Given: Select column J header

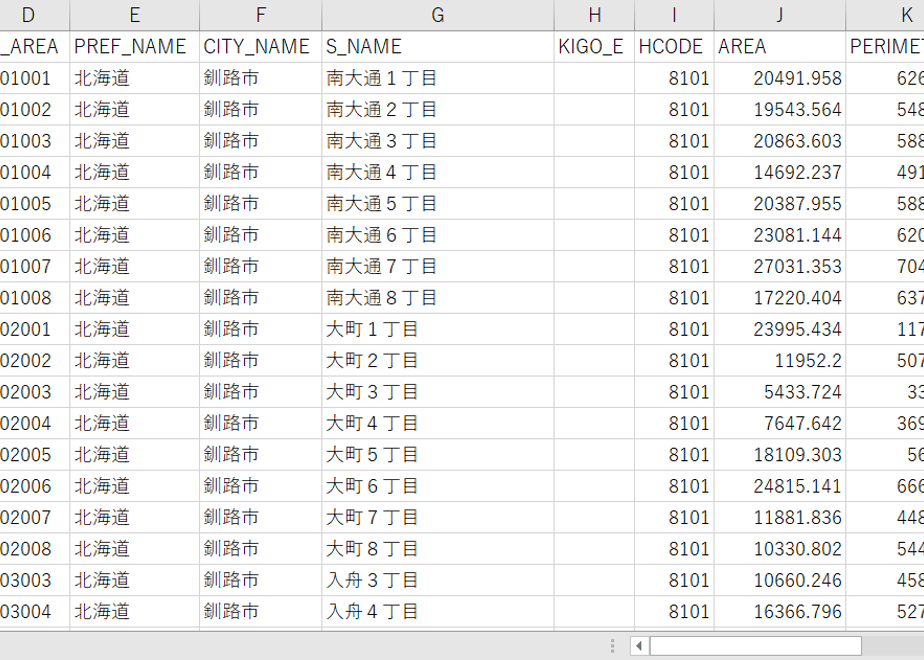Looking at the screenshot, I should point(780,15).
